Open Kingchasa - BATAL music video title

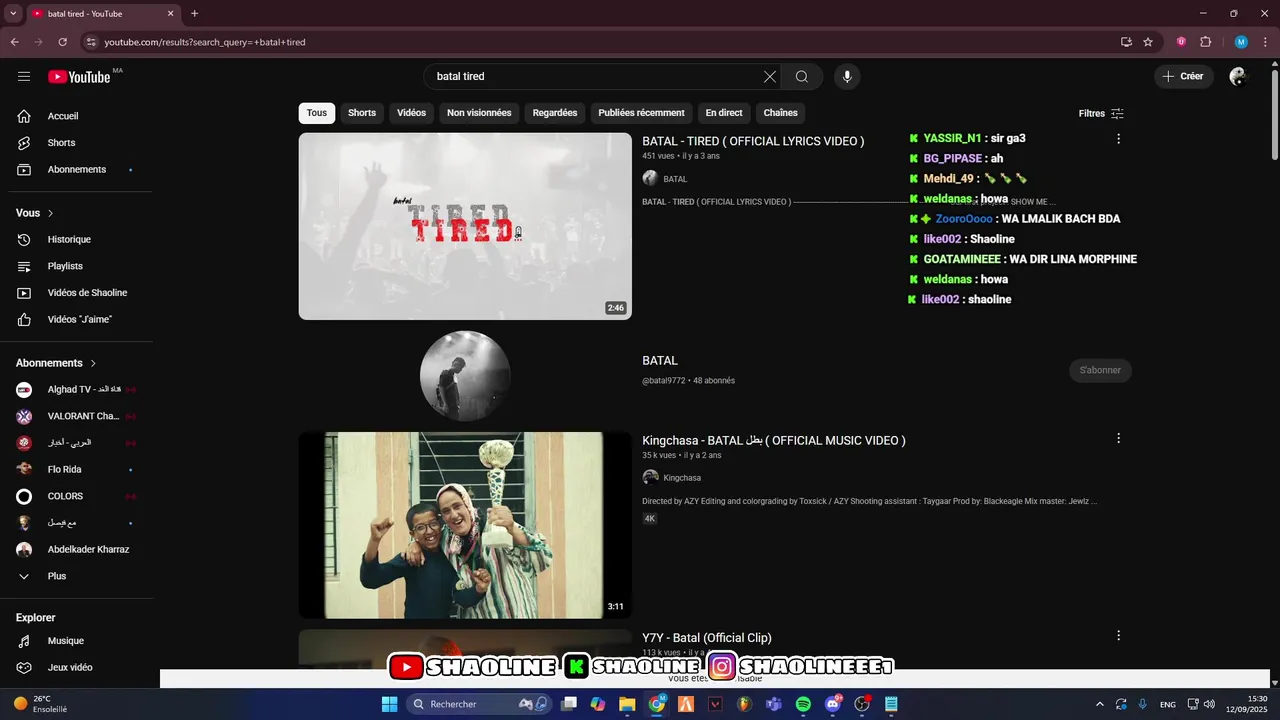pyautogui.click(x=774, y=440)
